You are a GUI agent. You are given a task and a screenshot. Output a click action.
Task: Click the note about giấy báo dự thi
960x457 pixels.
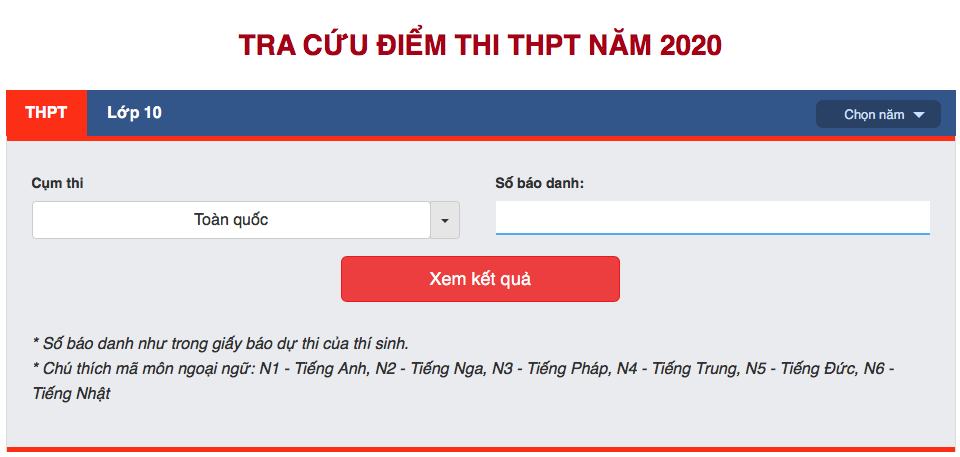[x=220, y=342]
